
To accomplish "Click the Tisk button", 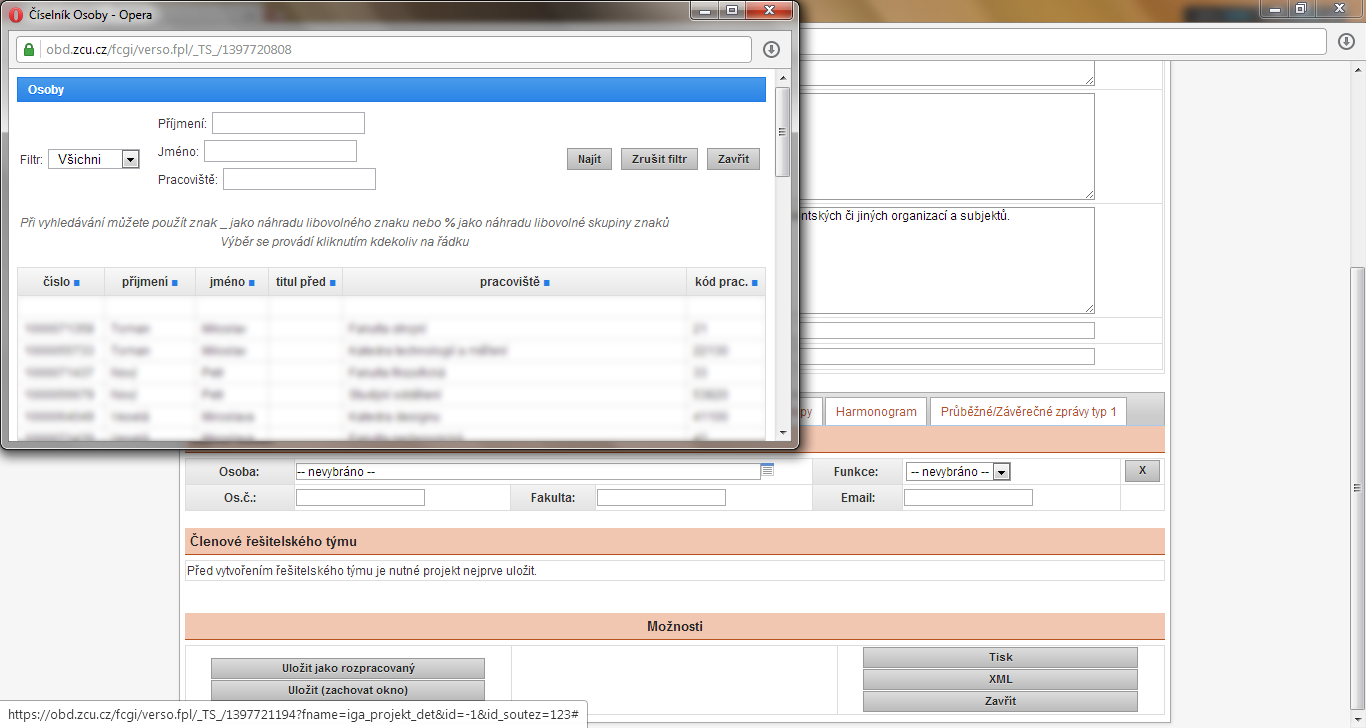I will pyautogui.click(x=1000, y=657).
